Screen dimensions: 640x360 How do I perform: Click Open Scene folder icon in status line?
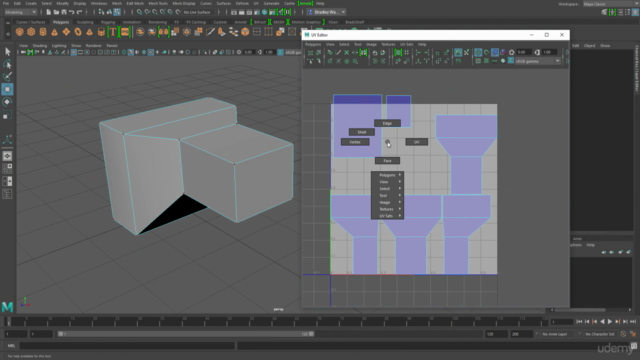(x=56, y=12)
